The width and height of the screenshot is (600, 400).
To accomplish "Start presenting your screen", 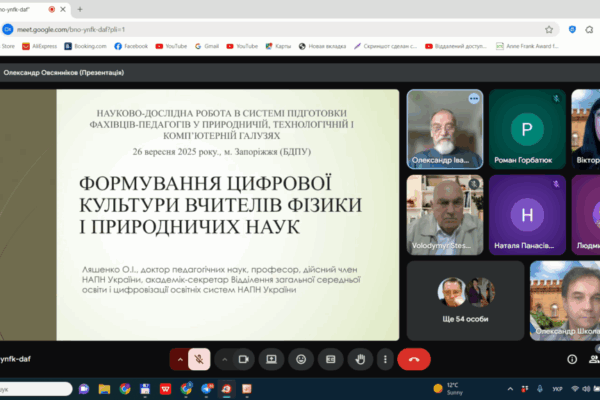I will 271,357.
